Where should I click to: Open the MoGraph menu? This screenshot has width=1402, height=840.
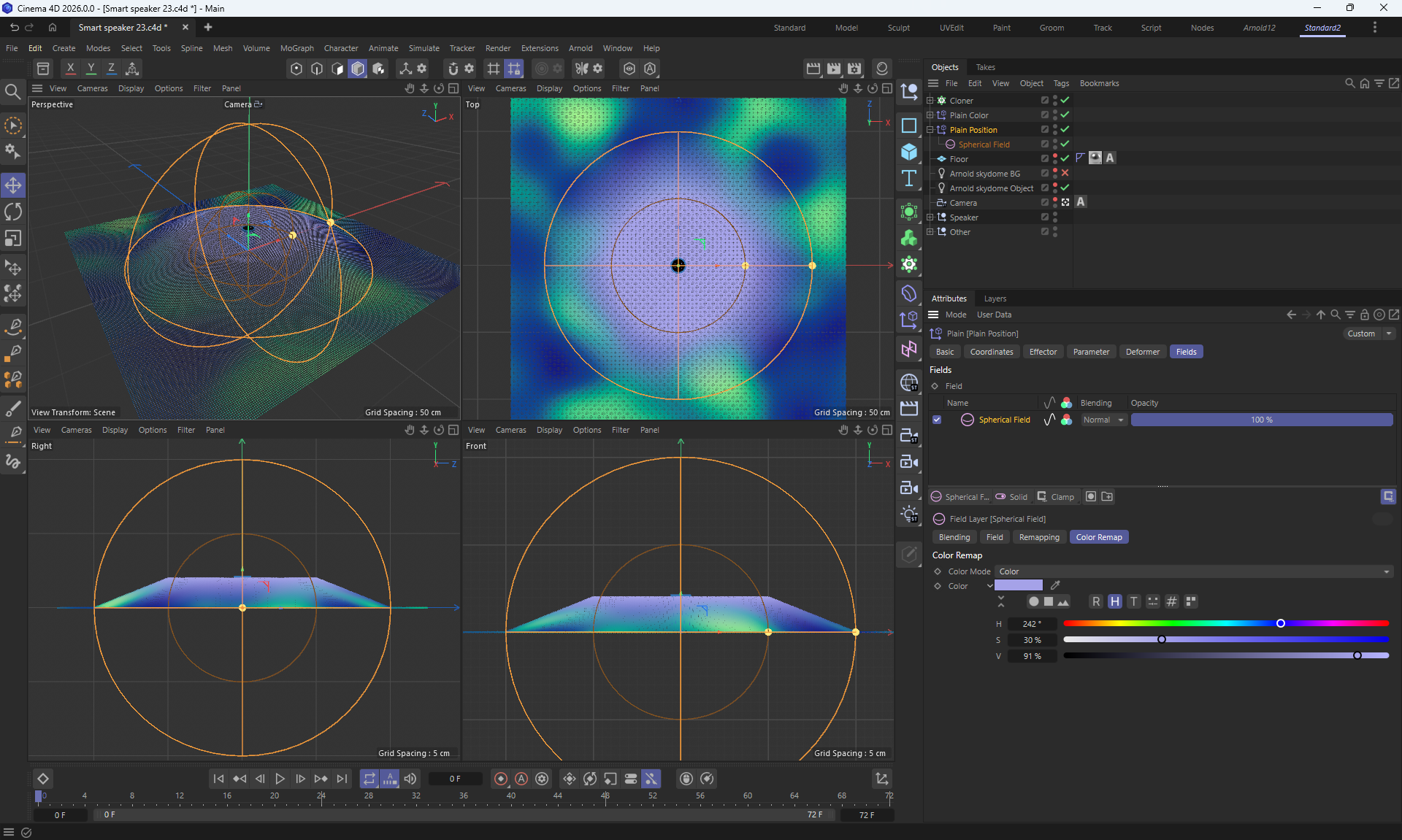coord(296,48)
